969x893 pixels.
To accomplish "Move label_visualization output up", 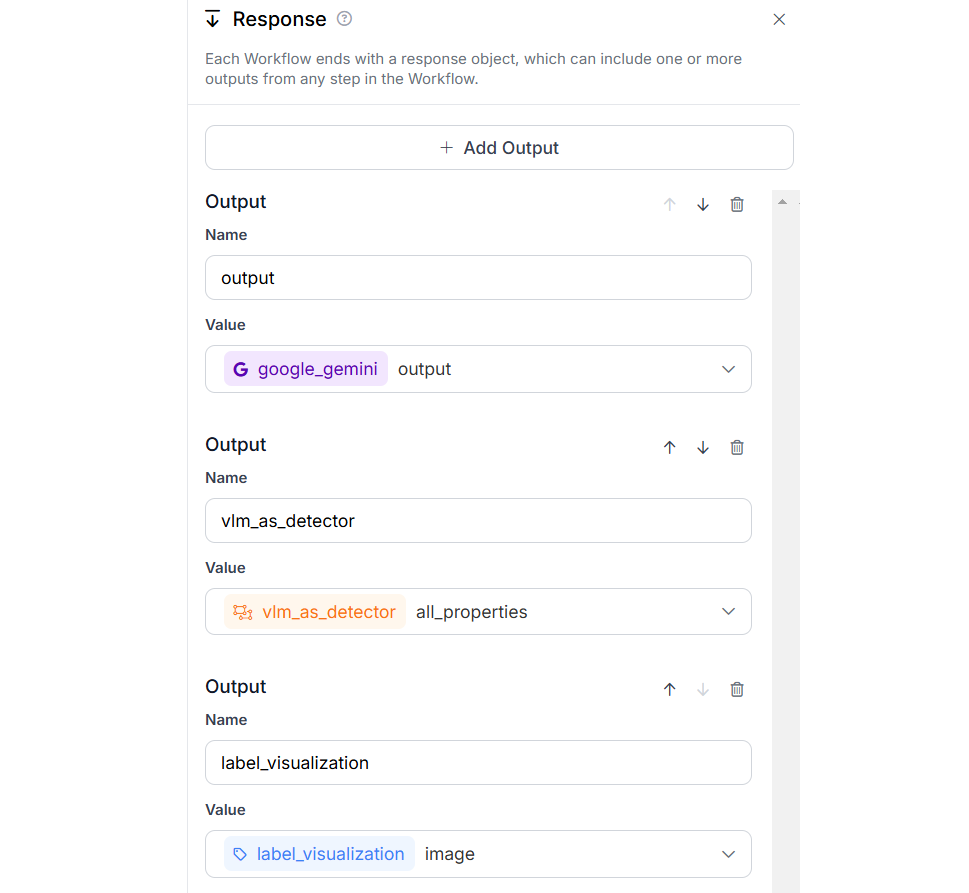I will pos(670,689).
